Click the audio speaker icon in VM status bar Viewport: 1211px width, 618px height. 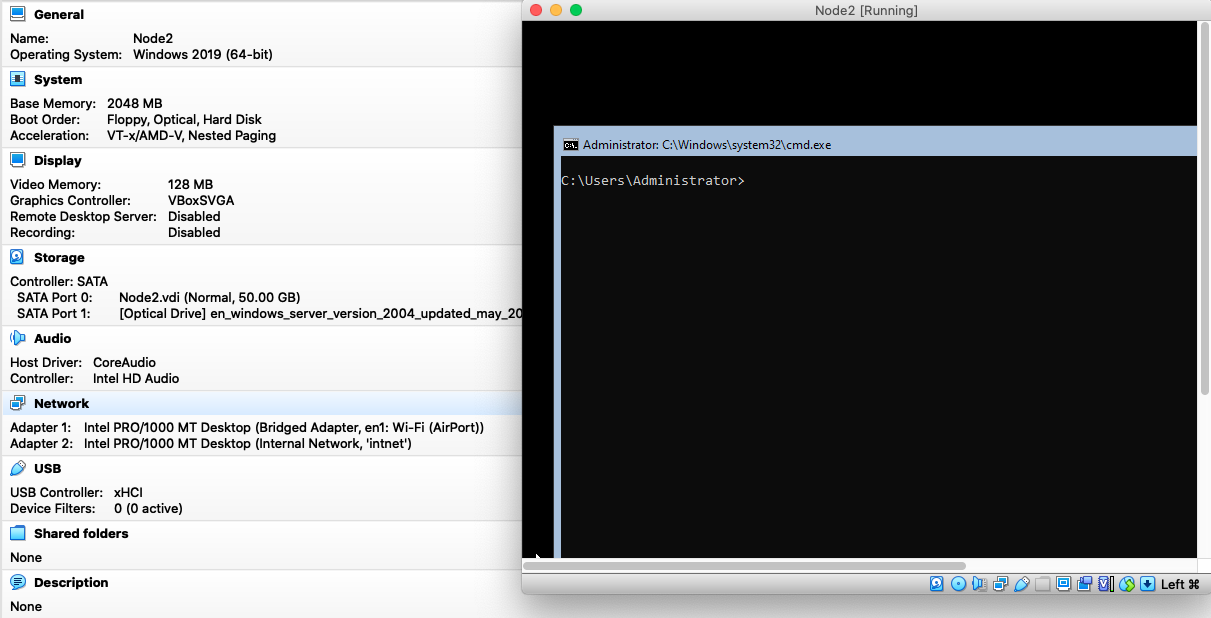[x=979, y=584]
